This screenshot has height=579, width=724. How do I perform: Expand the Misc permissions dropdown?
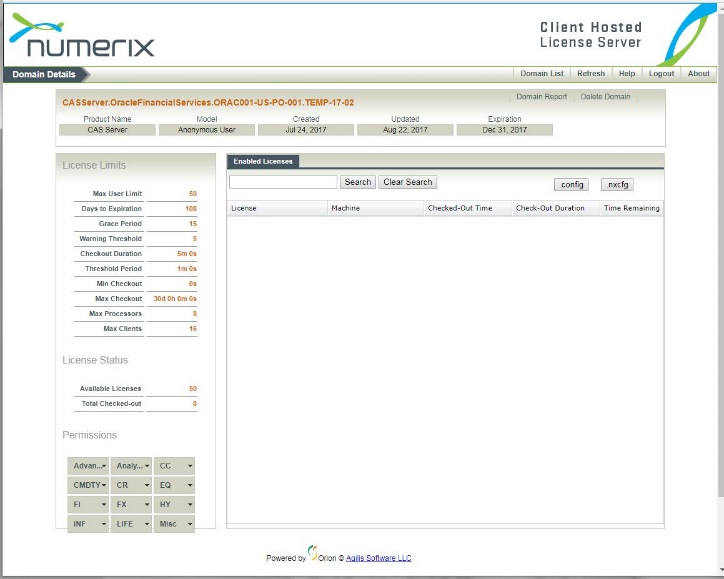pos(174,524)
